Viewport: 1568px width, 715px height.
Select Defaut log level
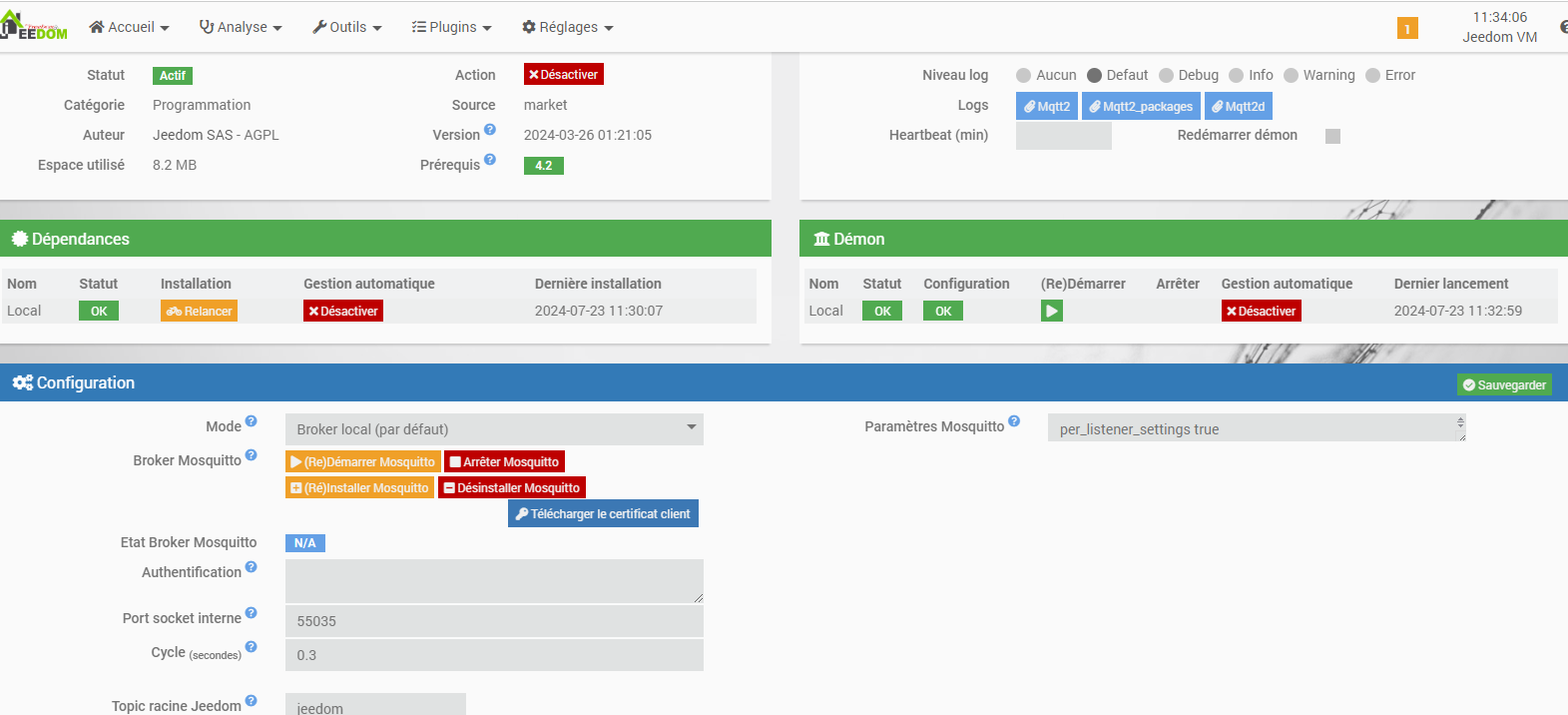[x=1094, y=75]
